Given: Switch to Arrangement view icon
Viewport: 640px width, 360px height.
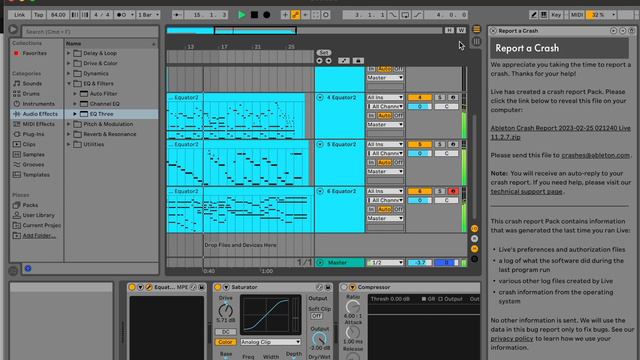Looking at the screenshot, I should tap(476, 29).
